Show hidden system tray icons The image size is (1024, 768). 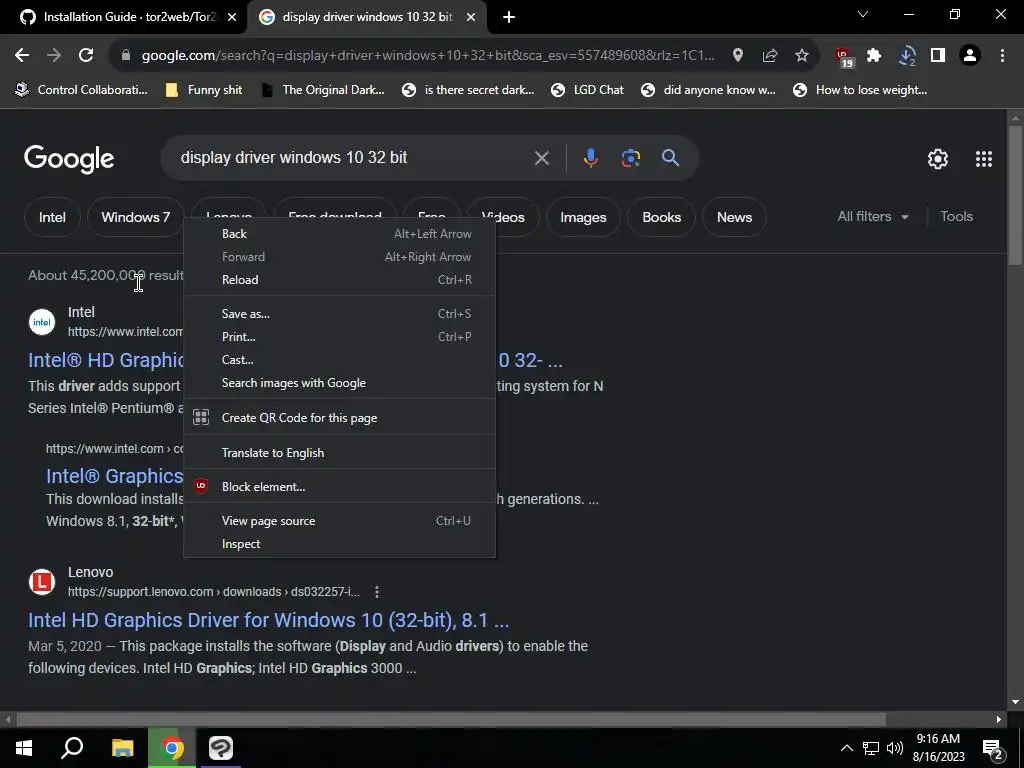pyautogui.click(x=846, y=748)
